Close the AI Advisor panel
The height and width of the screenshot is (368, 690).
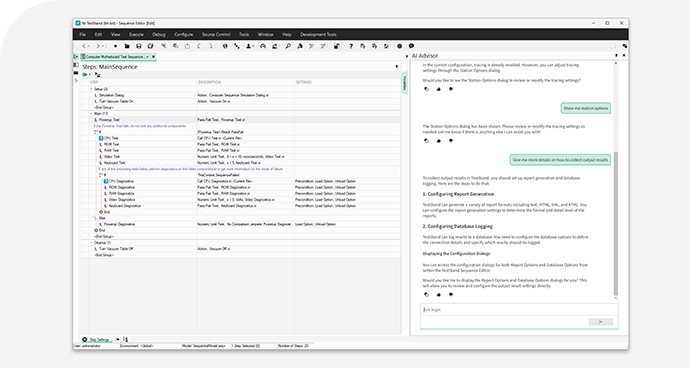pos(624,55)
